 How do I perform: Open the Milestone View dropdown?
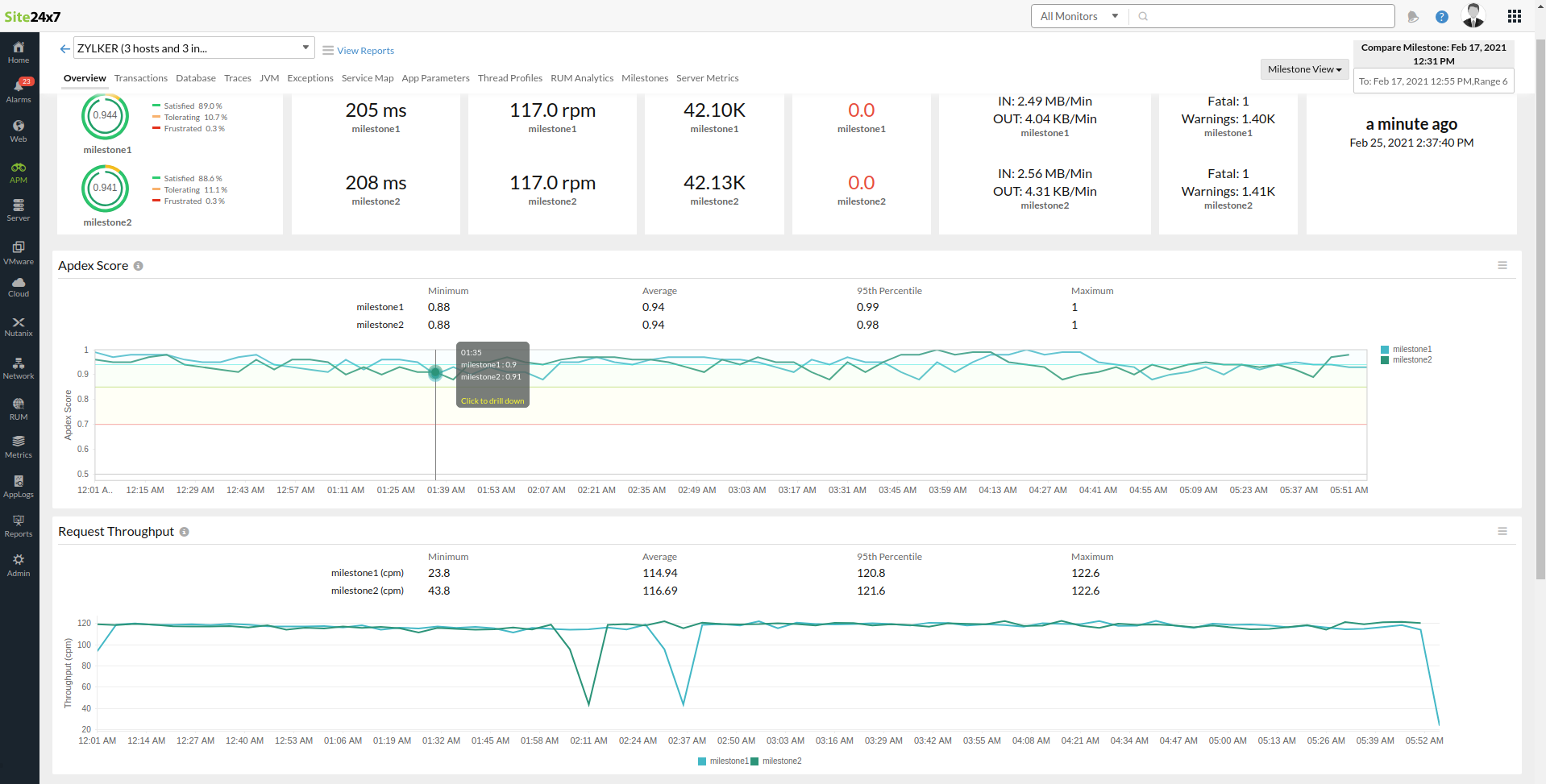[1304, 69]
